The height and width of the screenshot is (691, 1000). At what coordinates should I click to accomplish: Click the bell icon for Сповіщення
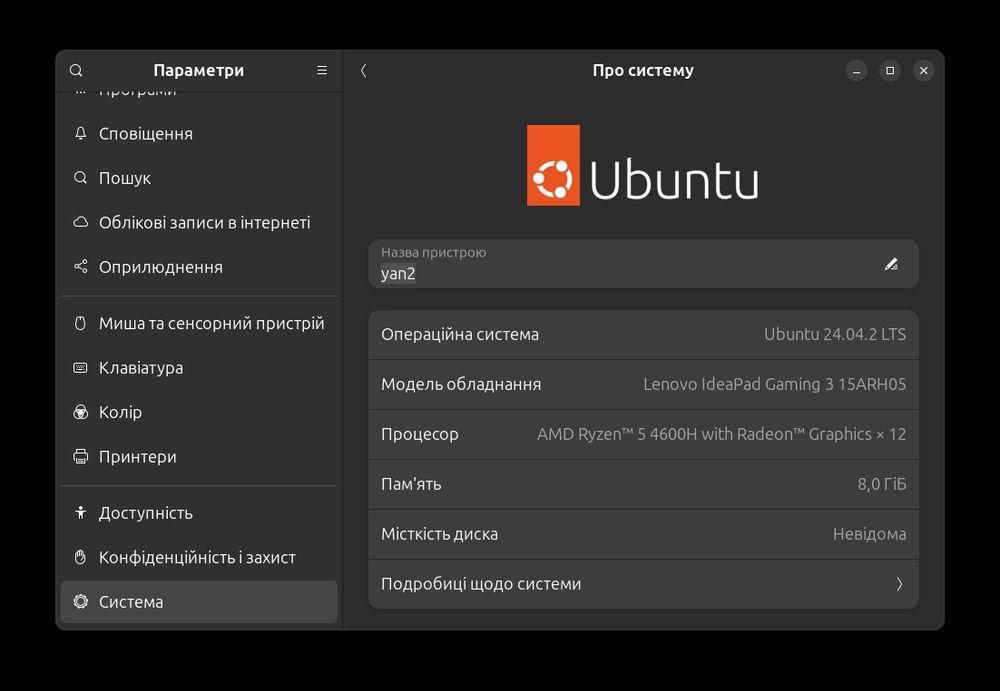pyautogui.click(x=81, y=134)
